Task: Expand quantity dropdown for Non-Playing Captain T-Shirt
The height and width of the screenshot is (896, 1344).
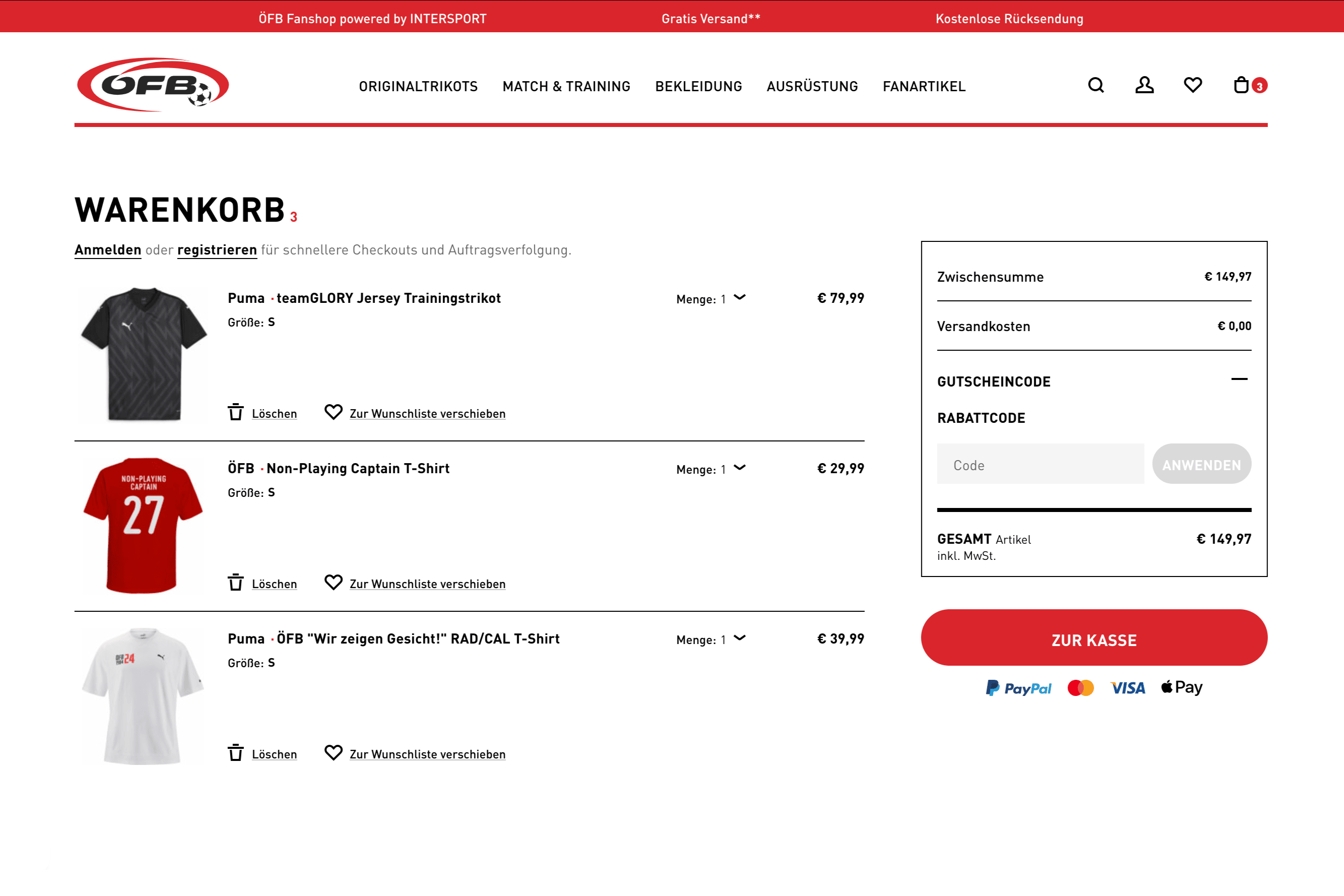Action: pos(739,468)
